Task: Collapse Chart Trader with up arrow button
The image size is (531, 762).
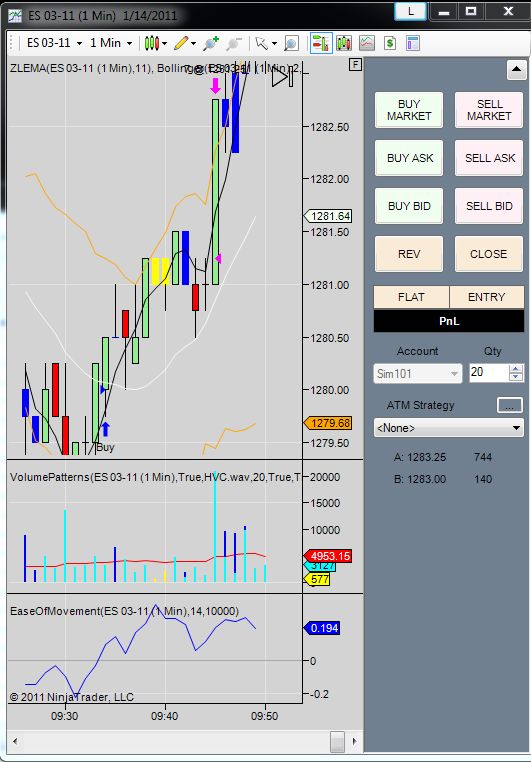Action: pyautogui.click(x=516, y=70)
